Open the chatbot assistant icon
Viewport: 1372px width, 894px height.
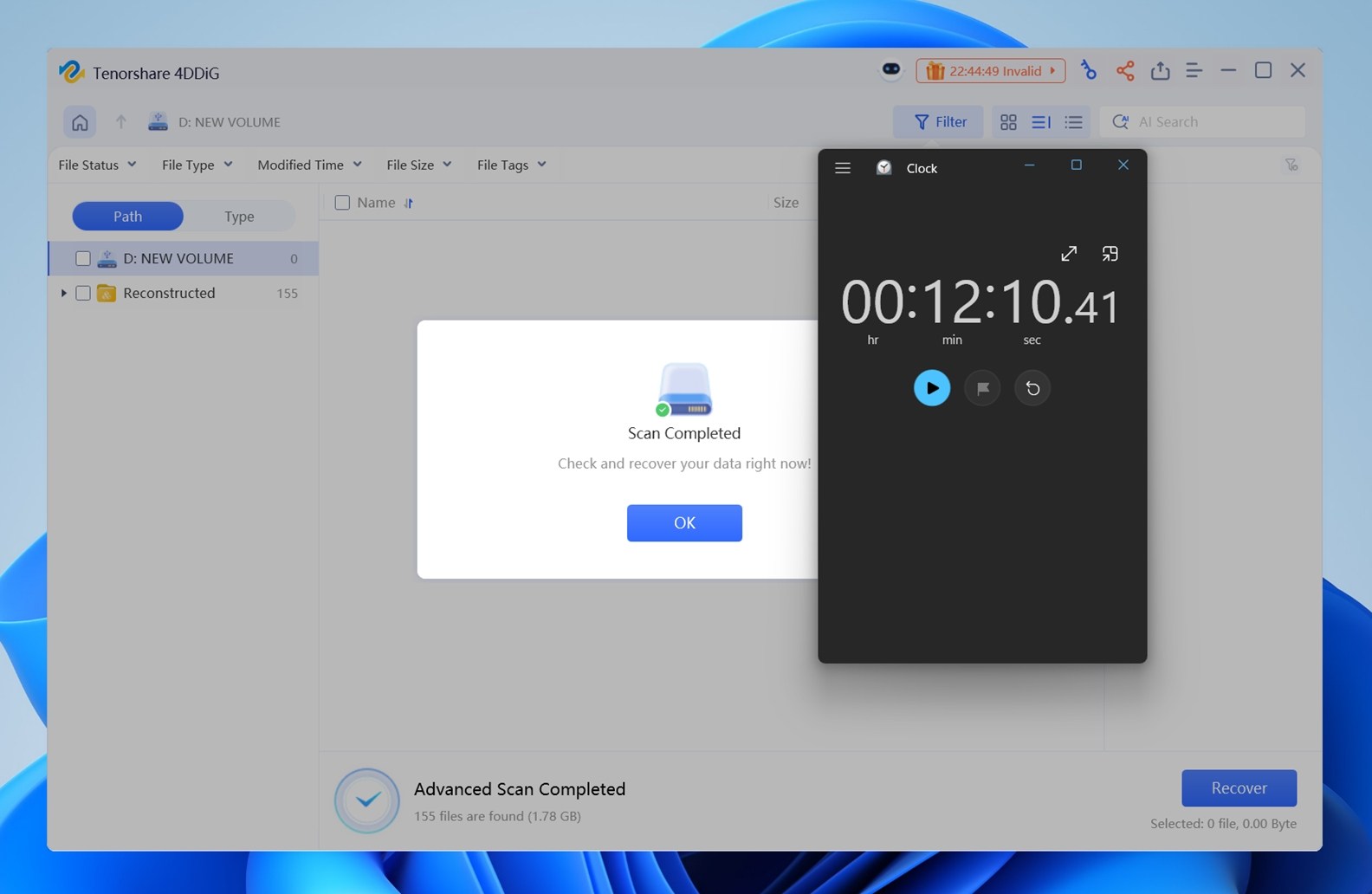tap(890, 70)
